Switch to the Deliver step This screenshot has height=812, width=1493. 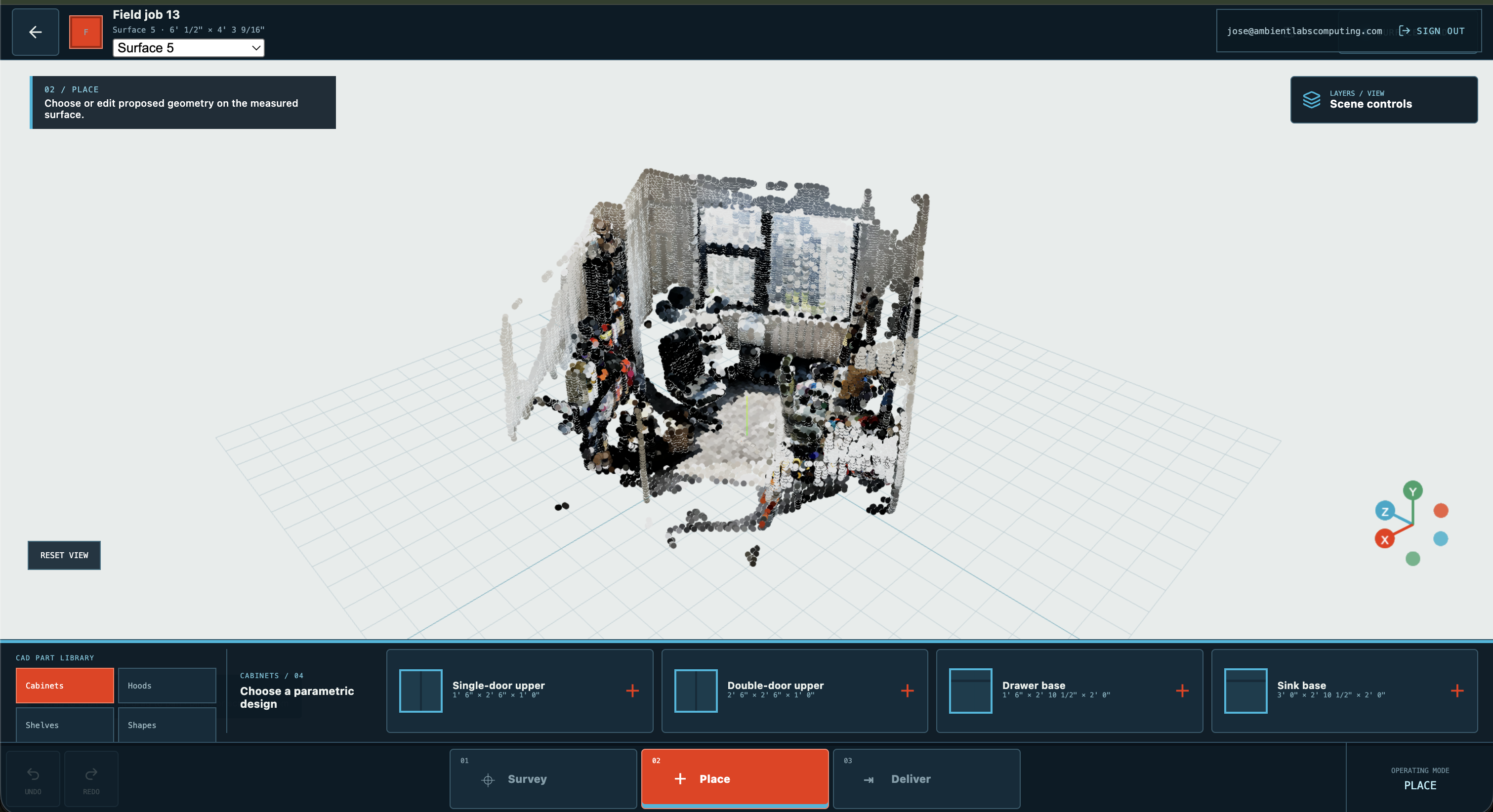tap(926, 778)
